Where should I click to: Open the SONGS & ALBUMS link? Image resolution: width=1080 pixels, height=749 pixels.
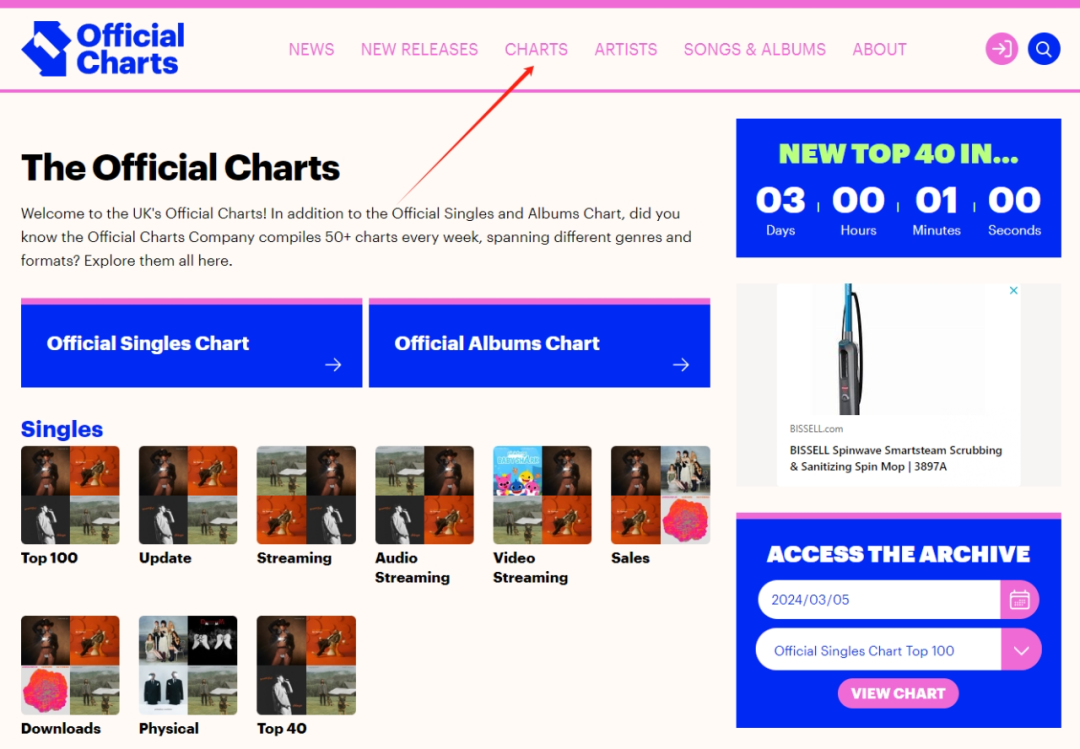(754, 50)
